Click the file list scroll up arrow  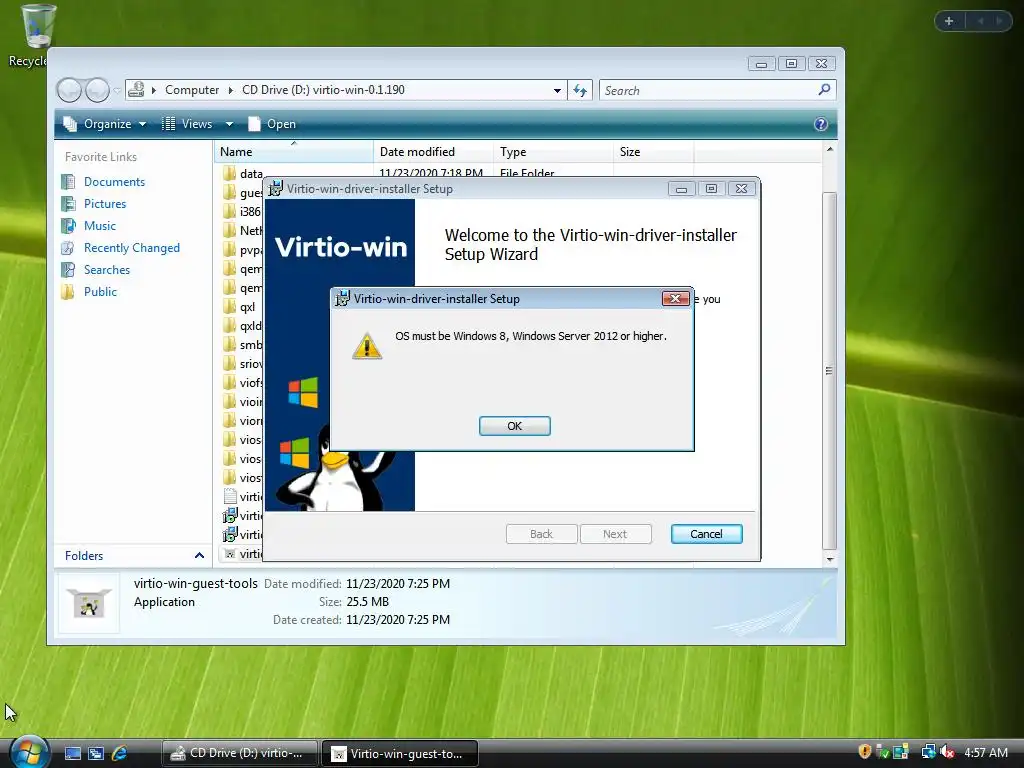829,150
